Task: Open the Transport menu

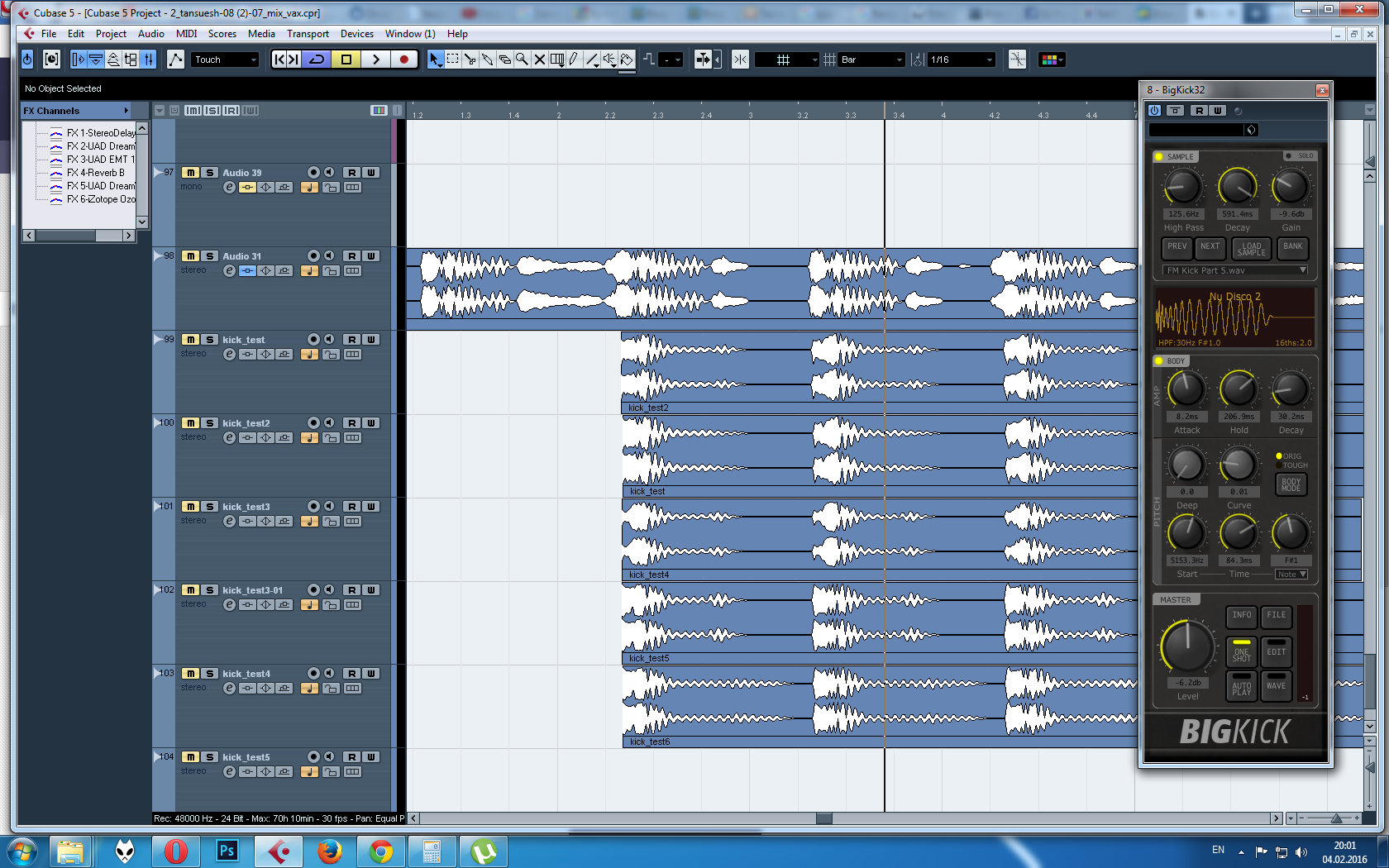Action: (308, 34)
